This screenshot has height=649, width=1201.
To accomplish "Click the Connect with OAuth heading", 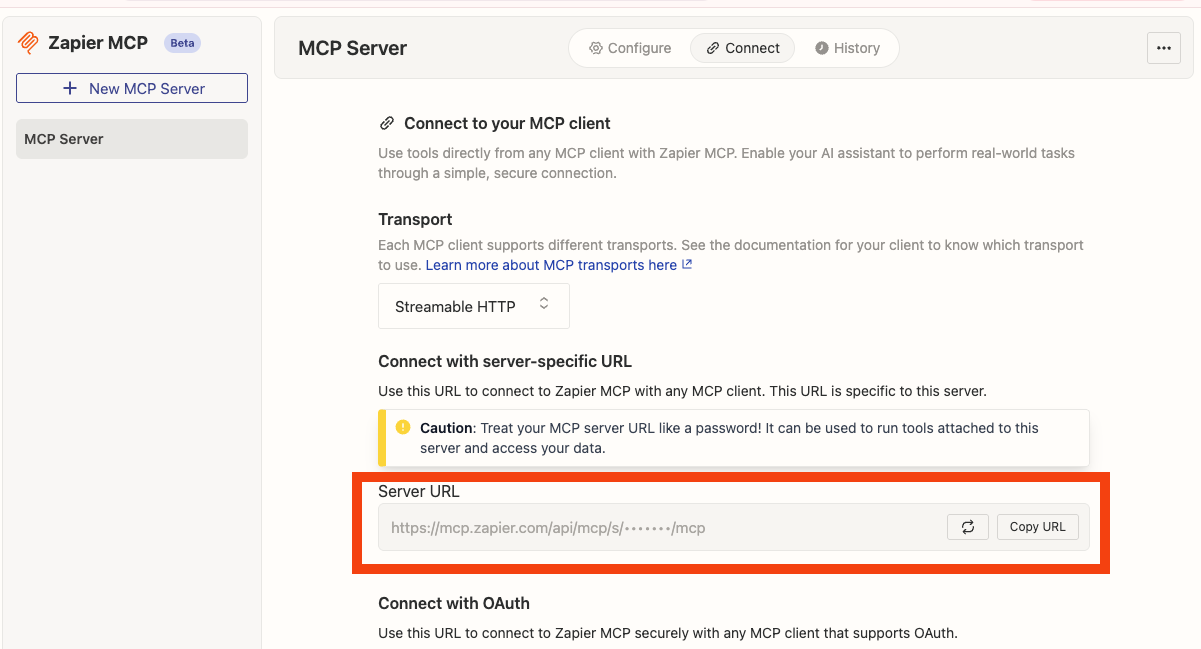I will pyautogui.click(x=454, y=603).
